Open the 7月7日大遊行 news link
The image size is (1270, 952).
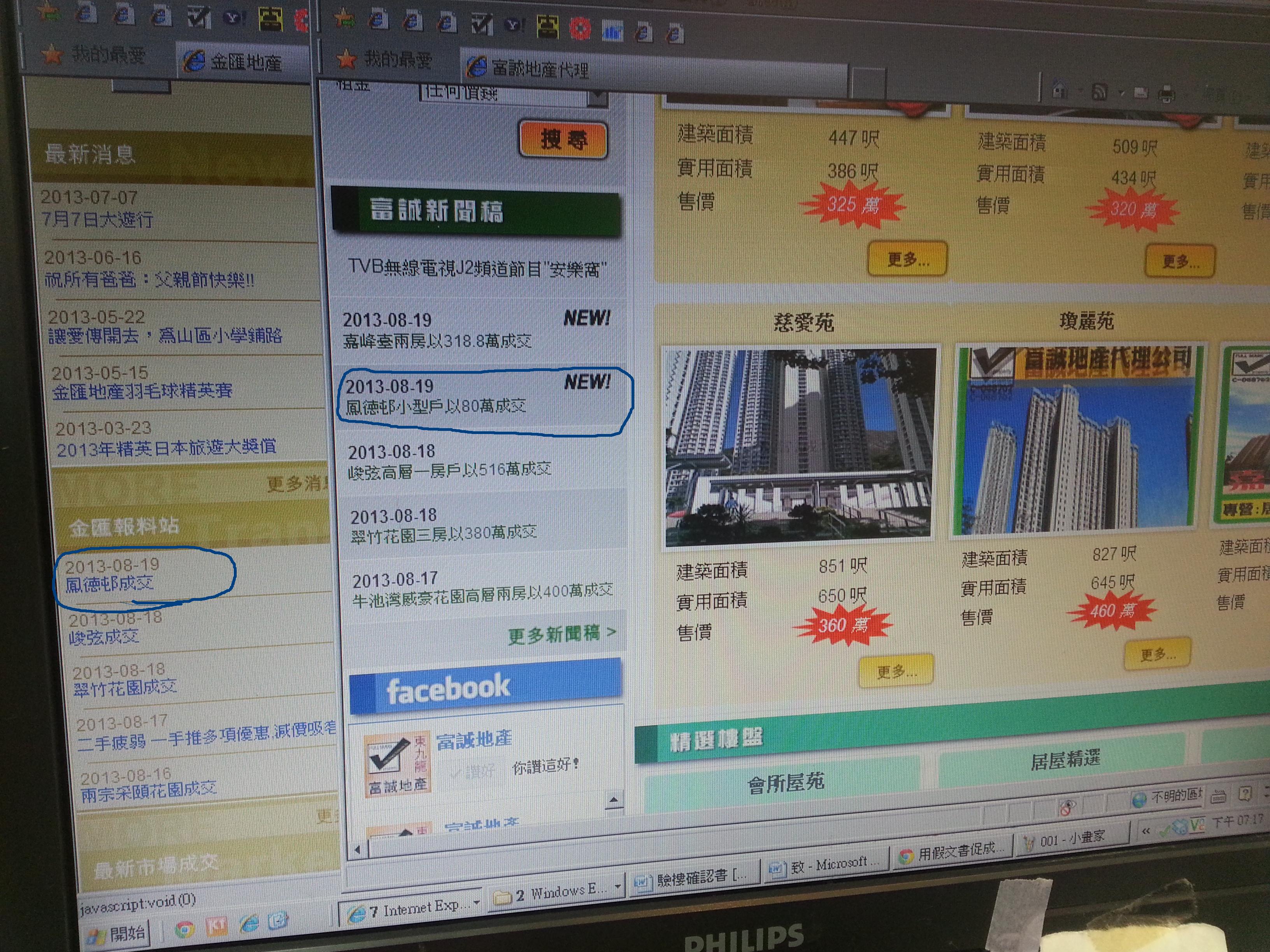click(x=97, y=219)
